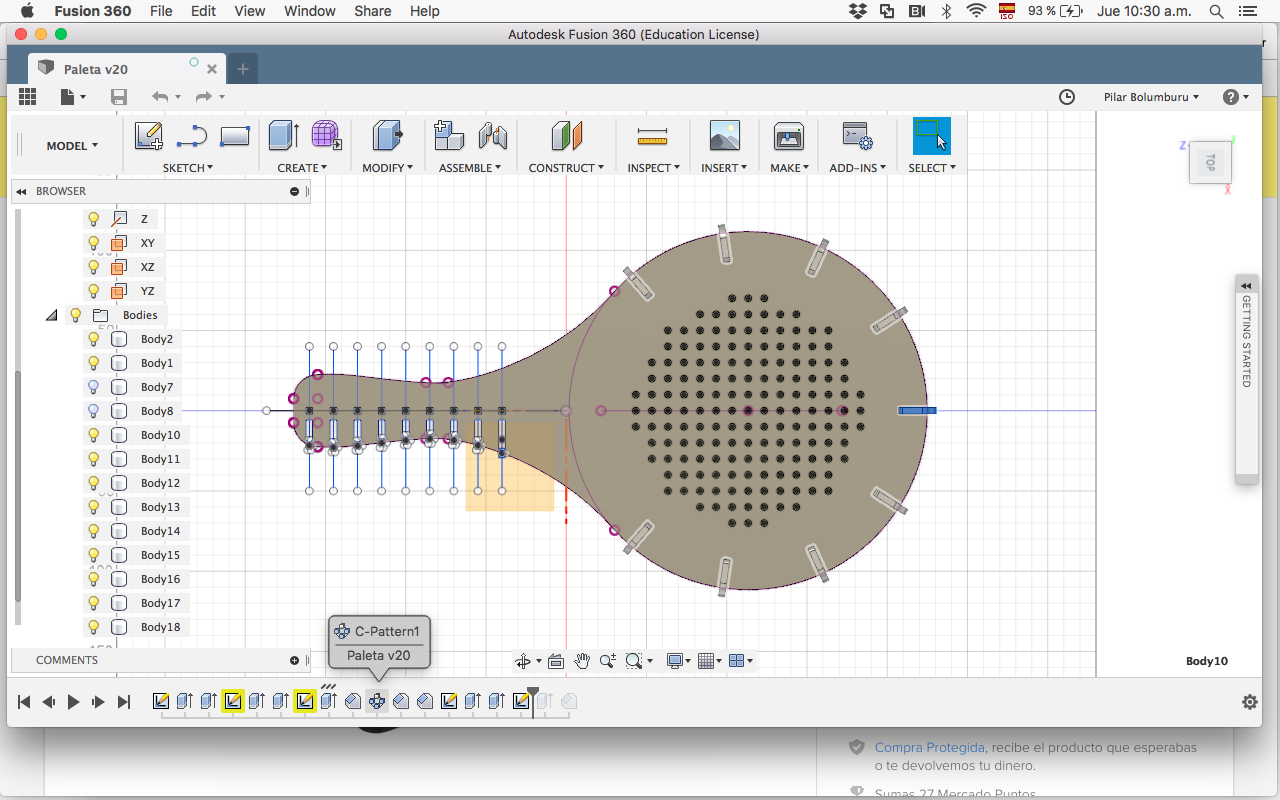
Task: Select the 2-Point Rectangle sketch tool
Action: [234, 136]
